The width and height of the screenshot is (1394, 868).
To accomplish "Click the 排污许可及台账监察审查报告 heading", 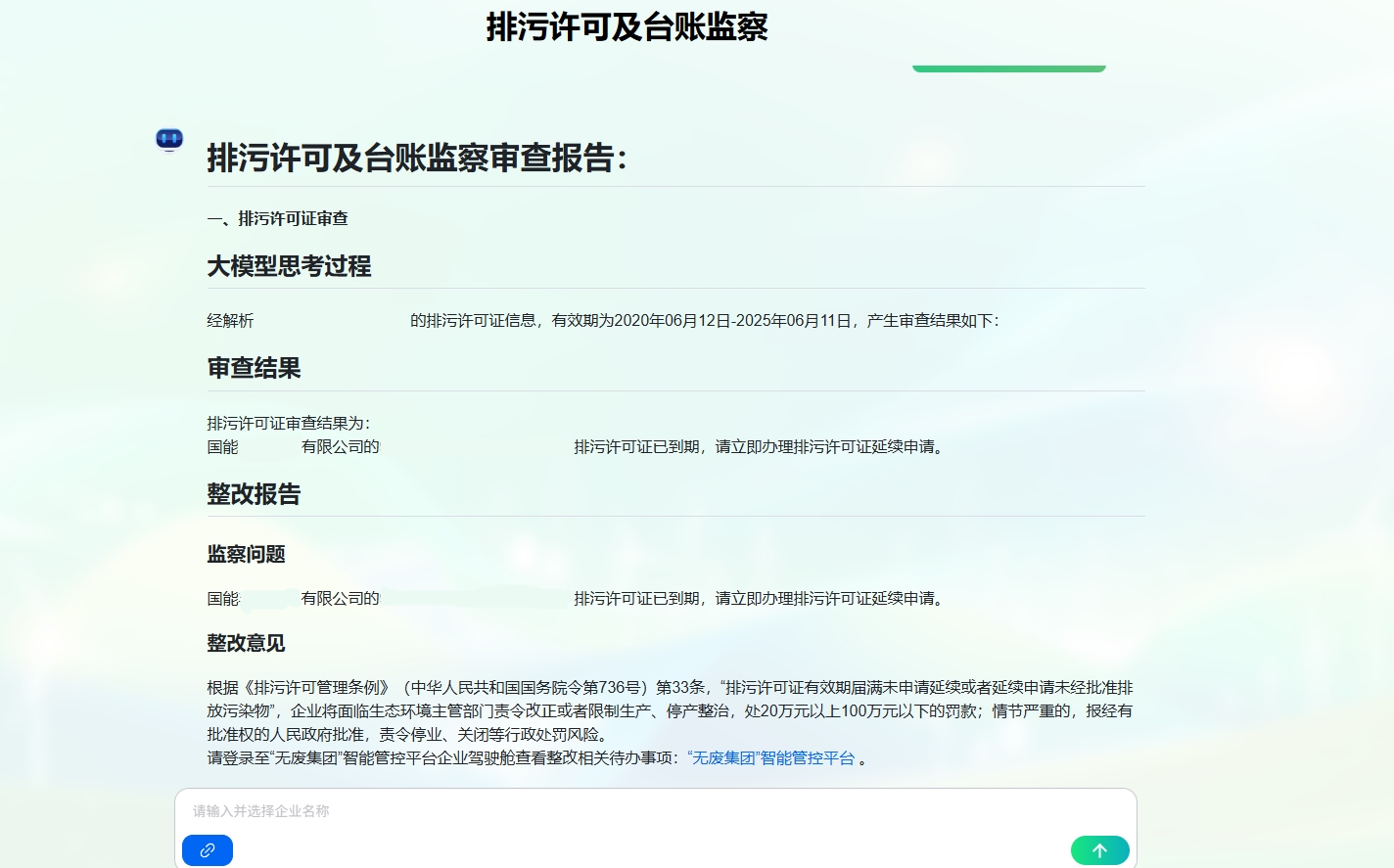I will [x=416, y=159].
